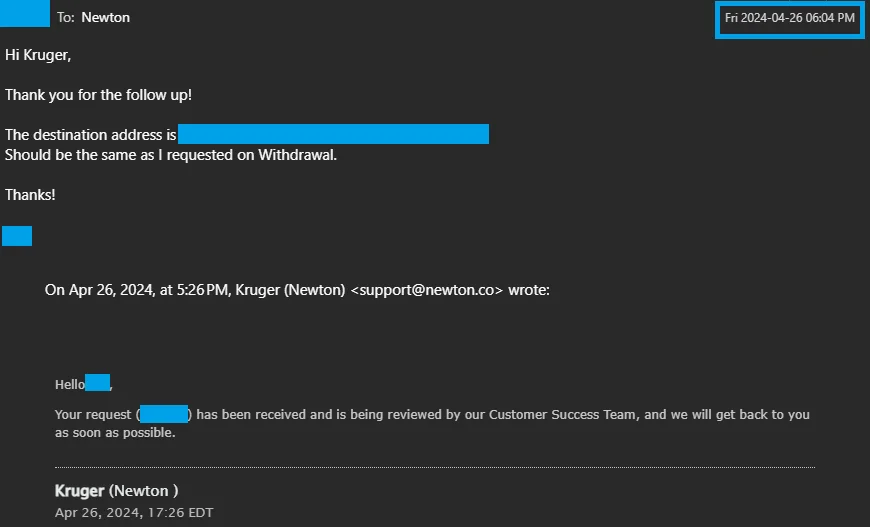Click the redacted signature below Thanks

point(17,236)
